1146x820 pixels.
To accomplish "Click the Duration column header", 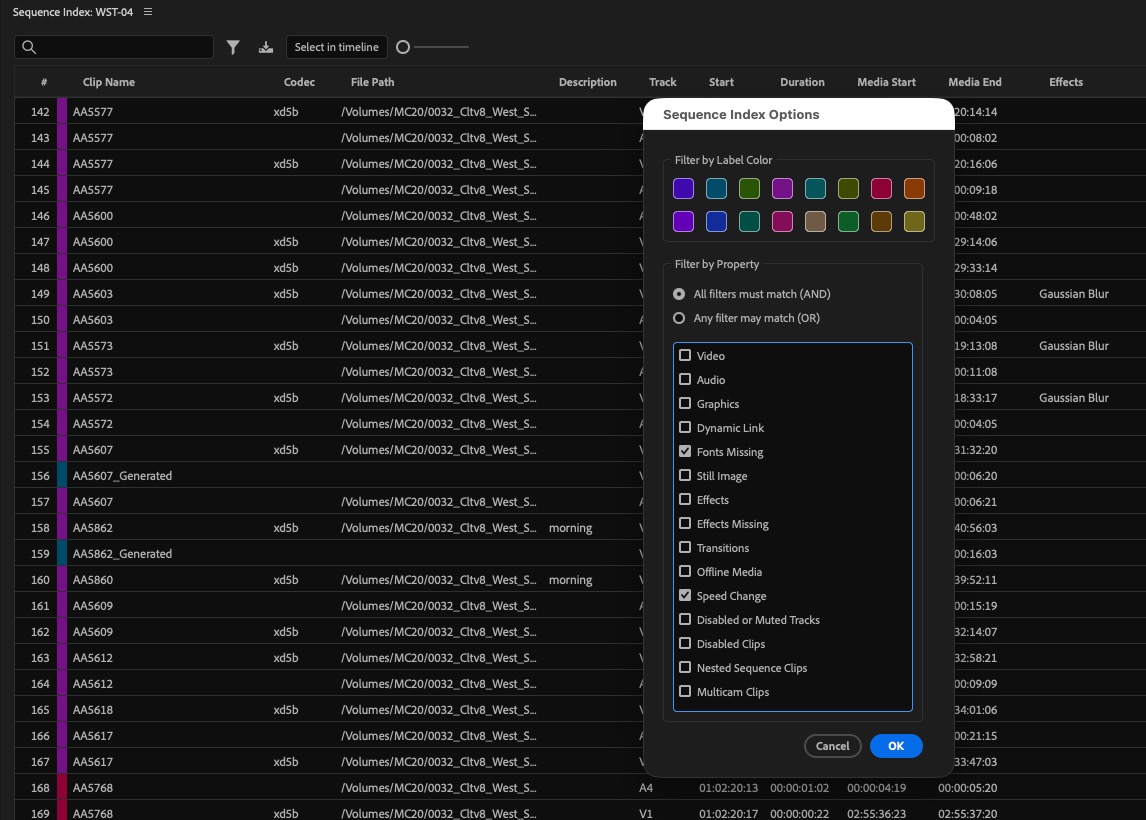I will point(802,82).
